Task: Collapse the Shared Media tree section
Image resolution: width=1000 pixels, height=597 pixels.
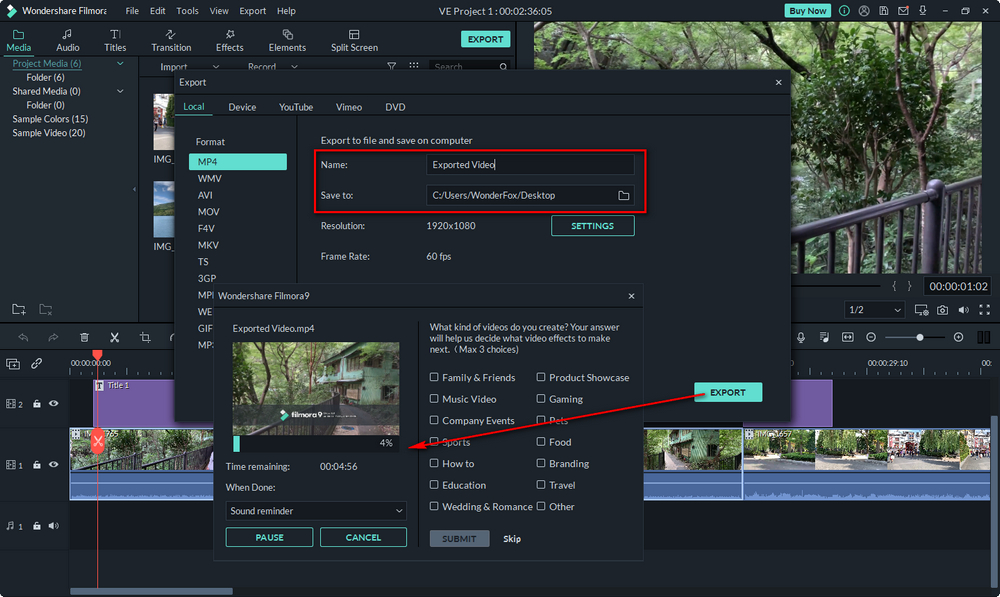Action: [x=120, y=91]
